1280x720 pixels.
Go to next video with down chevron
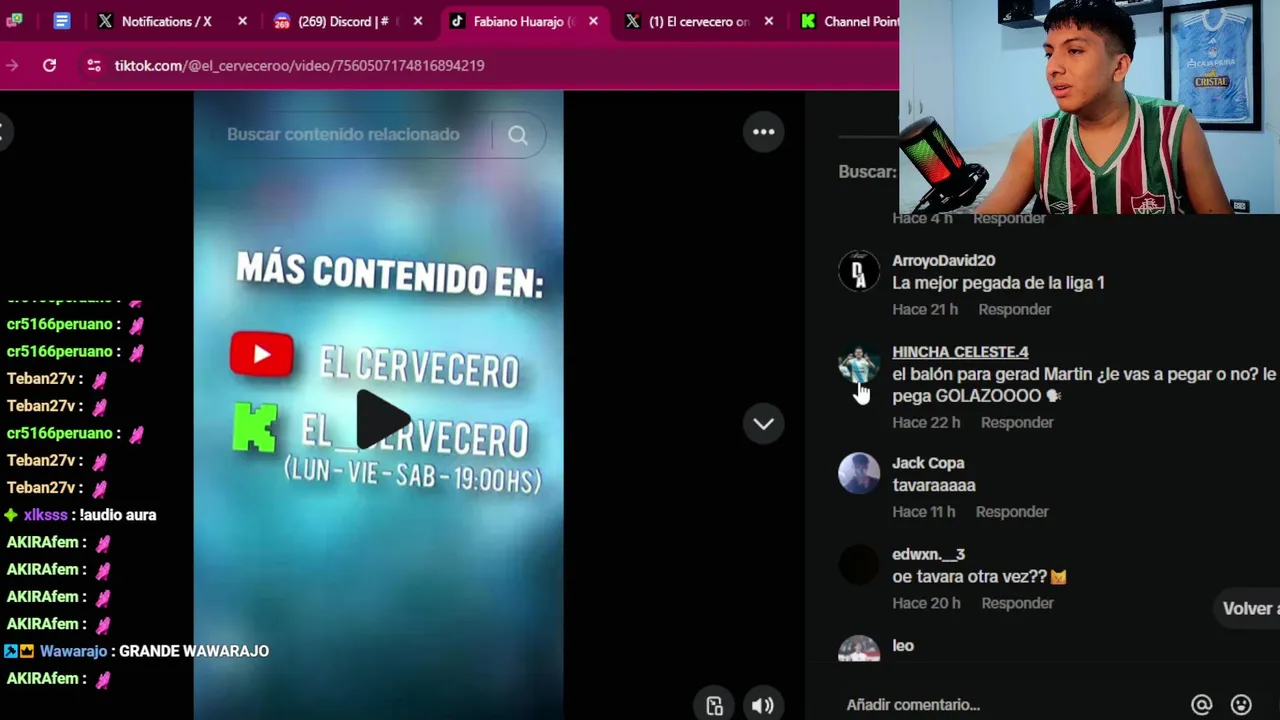pos(763,423)
